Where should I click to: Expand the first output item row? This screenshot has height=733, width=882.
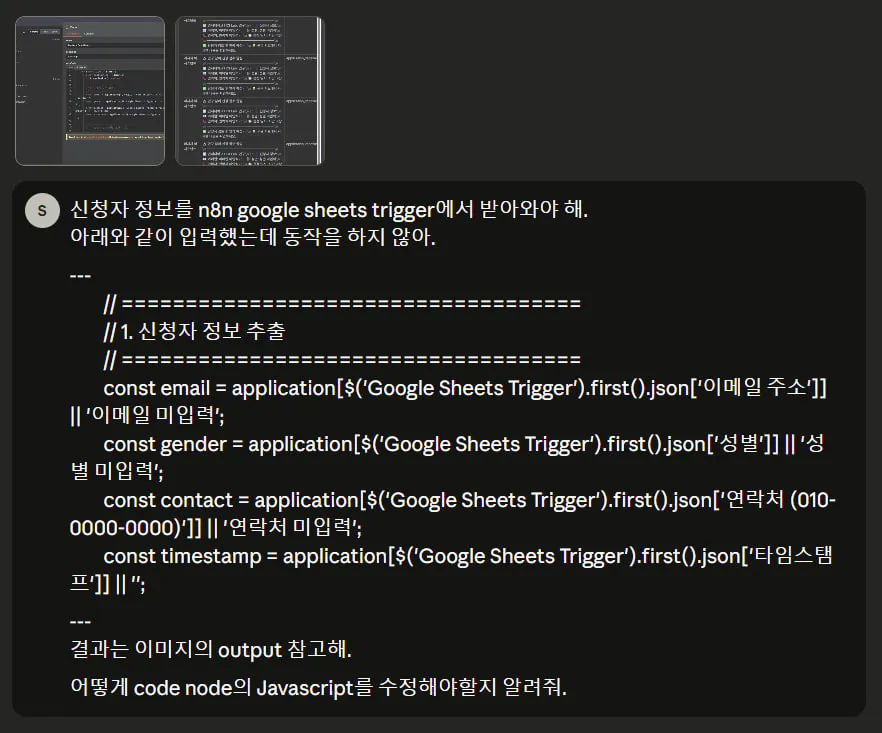[x=205, y=58]
